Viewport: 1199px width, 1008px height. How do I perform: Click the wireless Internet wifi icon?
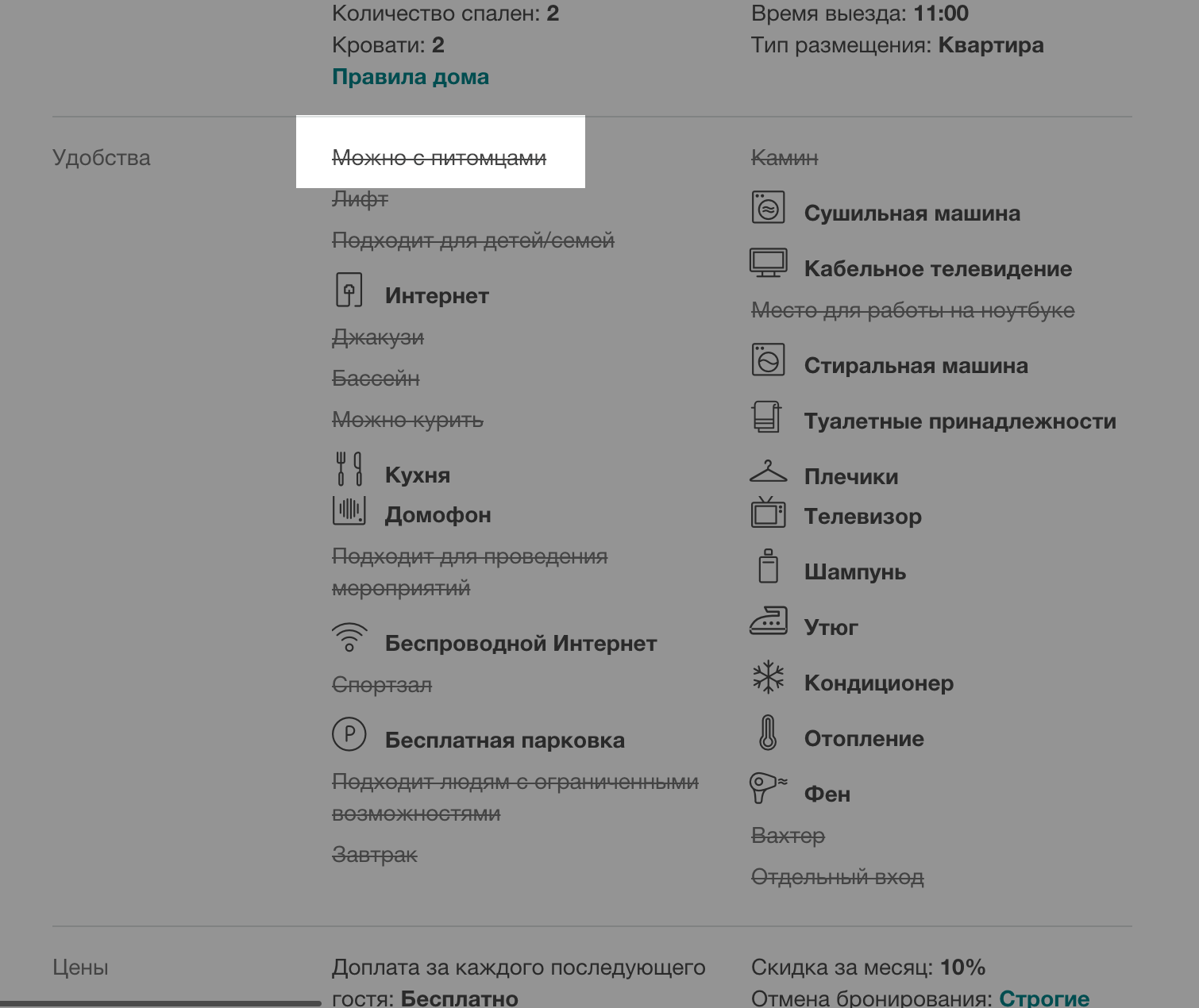click(349, 637)
